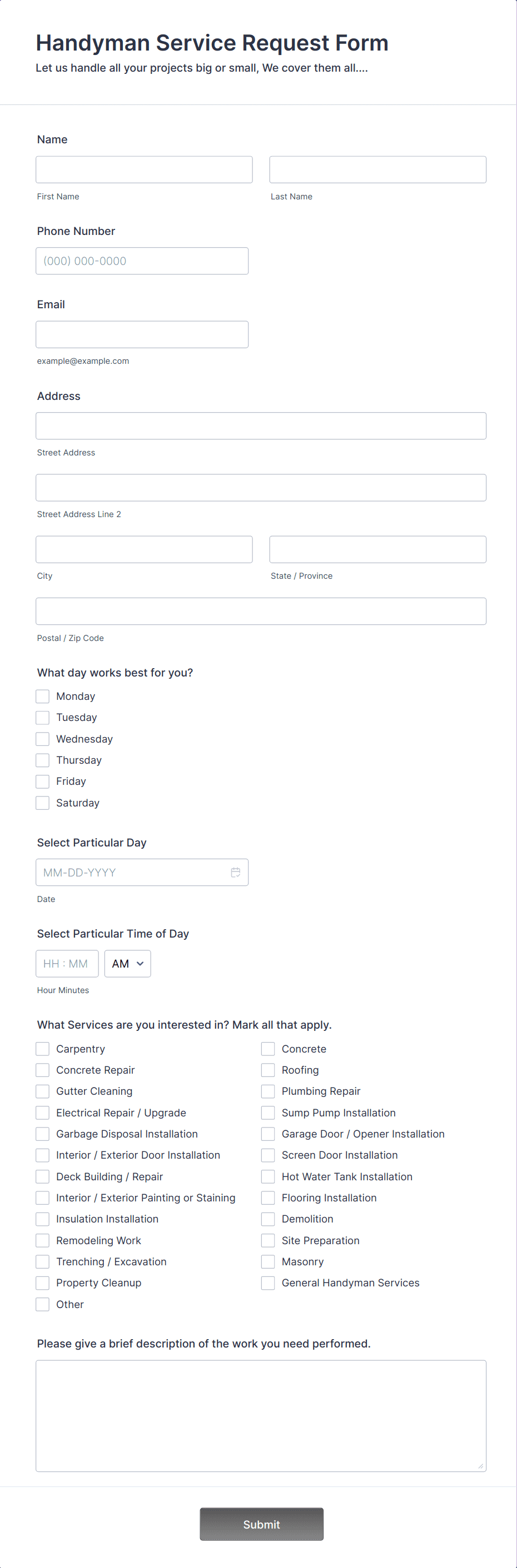Click the HH:MM time input
Image resolution: width=517 pixels, height=1568 pixels.
click(x=67, y=964)
